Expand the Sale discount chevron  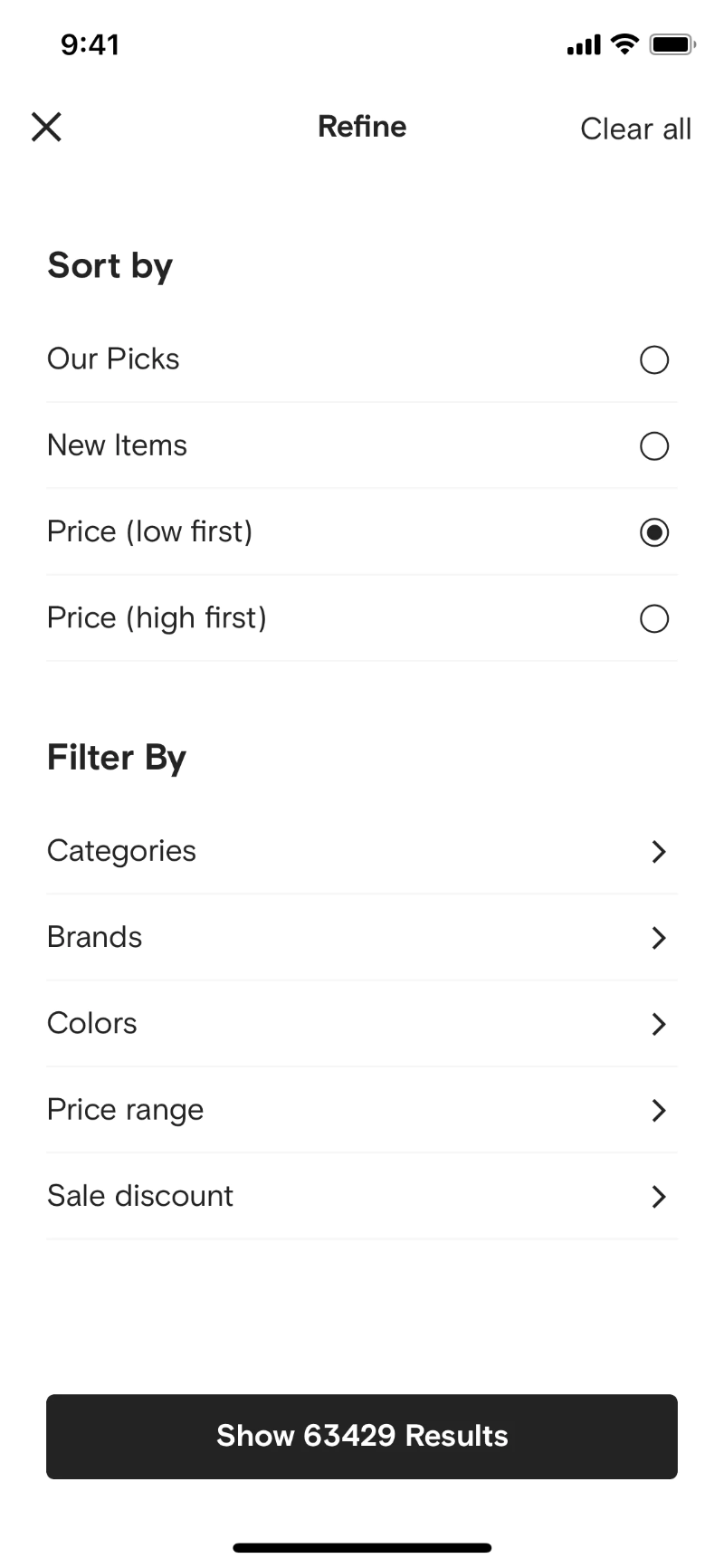pyautogui.click(x=659, y=1197)
